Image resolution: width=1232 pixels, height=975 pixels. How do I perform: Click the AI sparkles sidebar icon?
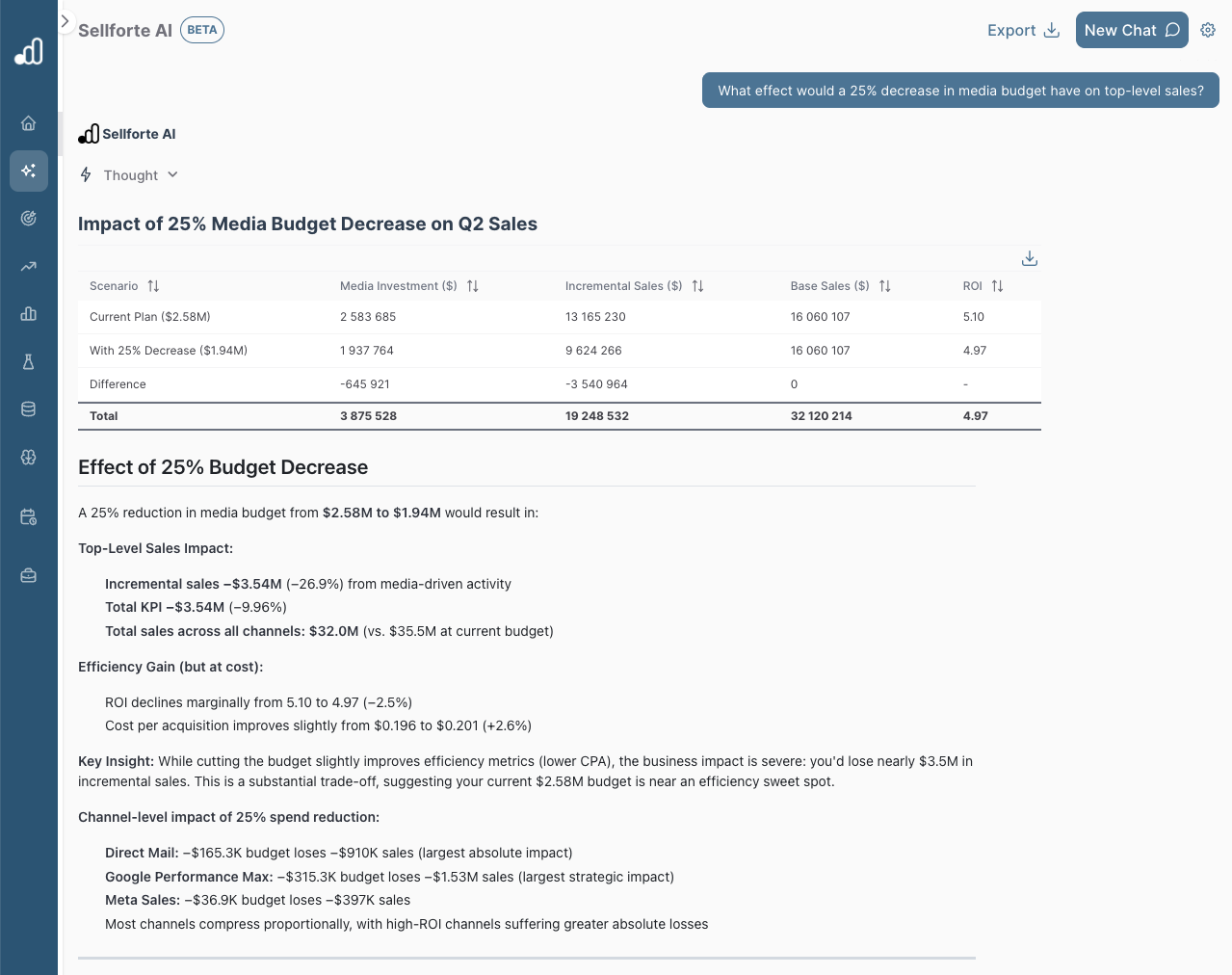[29, 171]
